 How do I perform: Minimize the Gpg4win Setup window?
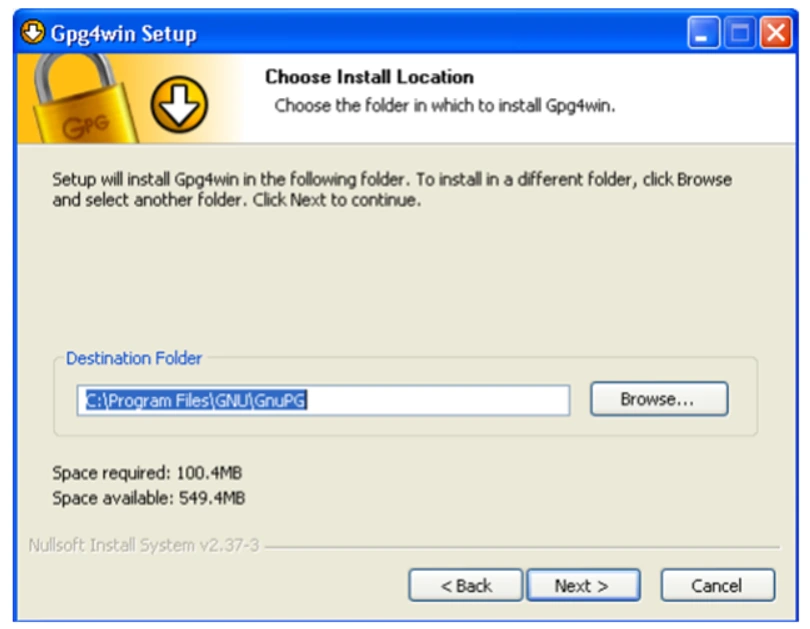(x=704, y=33)
